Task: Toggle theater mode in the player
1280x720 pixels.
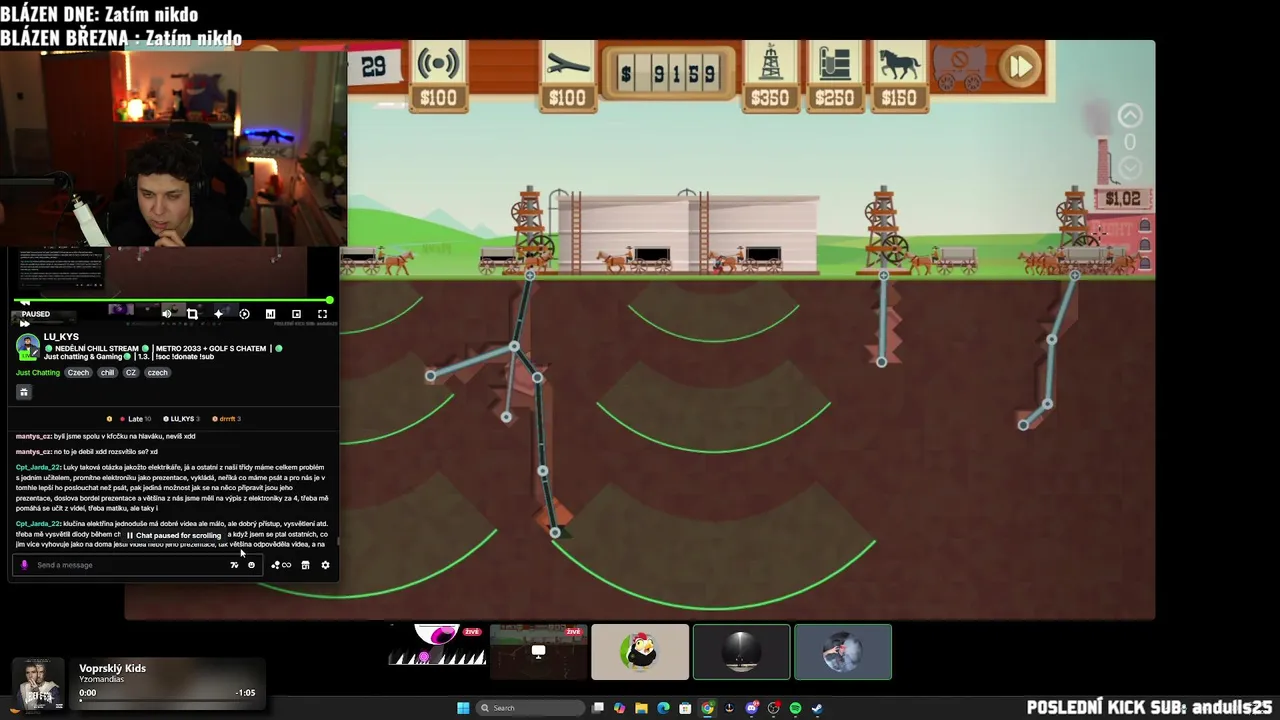Action: [296, 314]
